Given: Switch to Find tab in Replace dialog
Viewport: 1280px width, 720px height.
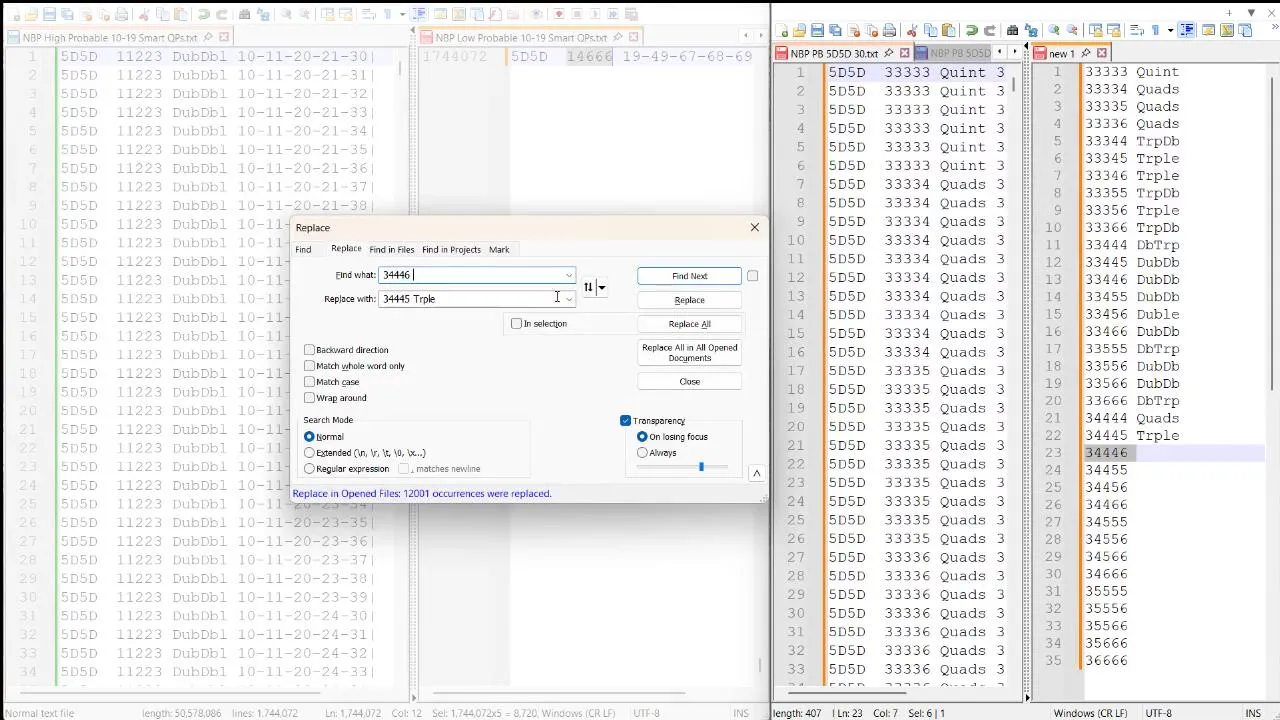Looking at the screenshot, I should point(303,250).
